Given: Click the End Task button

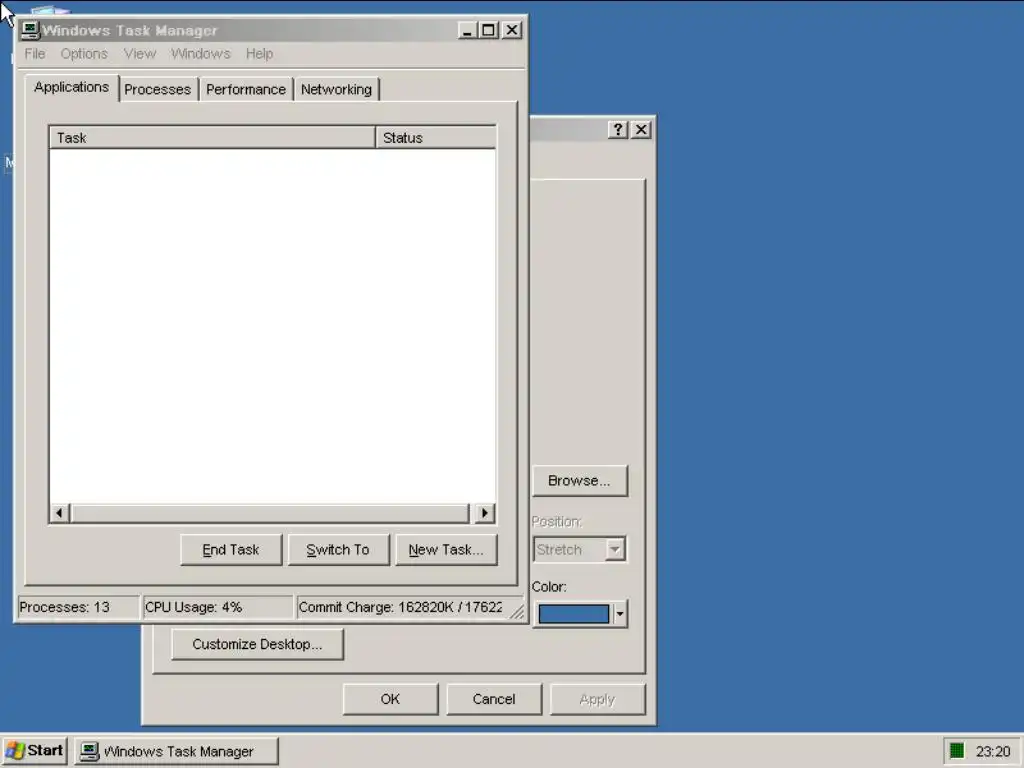Looking at the screenshot, I should tap(231, 550).
